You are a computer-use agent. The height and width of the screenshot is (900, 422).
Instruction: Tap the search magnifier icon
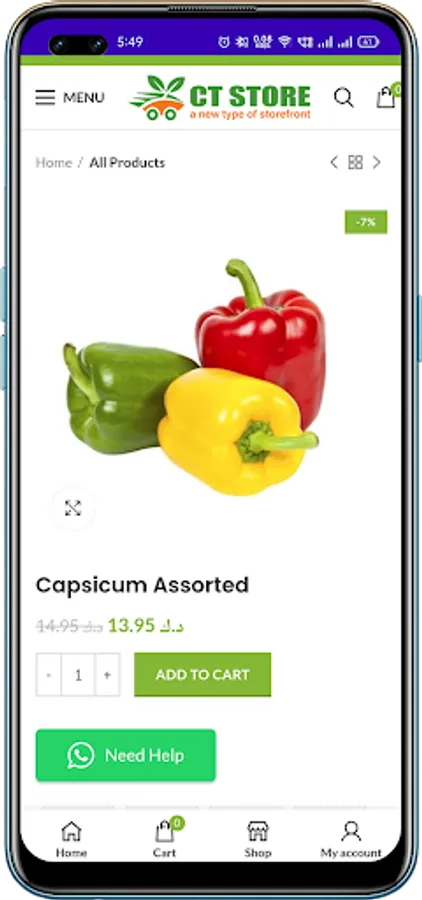pyautogui.click(x=343, y=98)
